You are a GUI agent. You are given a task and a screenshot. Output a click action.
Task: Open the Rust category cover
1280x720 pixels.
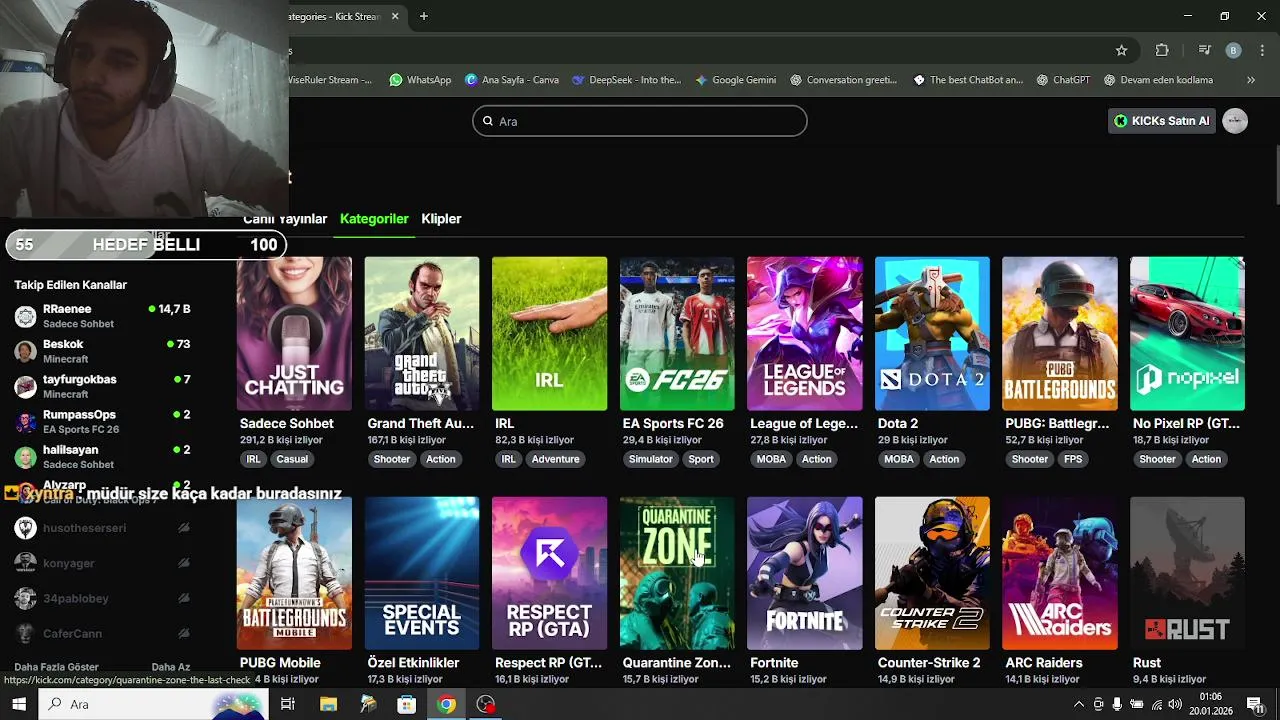tap(1187, 573)
